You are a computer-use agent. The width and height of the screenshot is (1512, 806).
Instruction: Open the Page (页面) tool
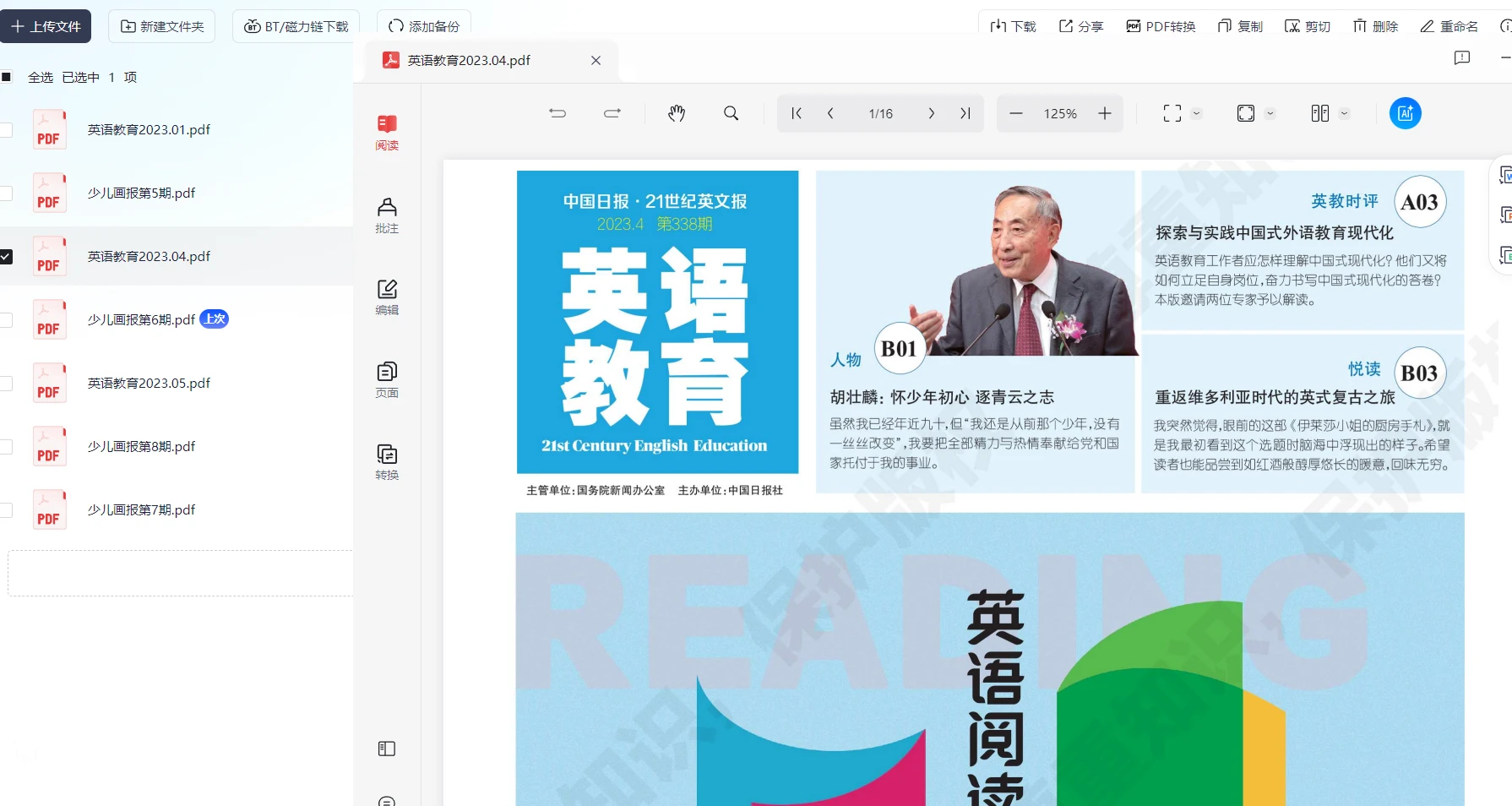[x=387, y=380]
